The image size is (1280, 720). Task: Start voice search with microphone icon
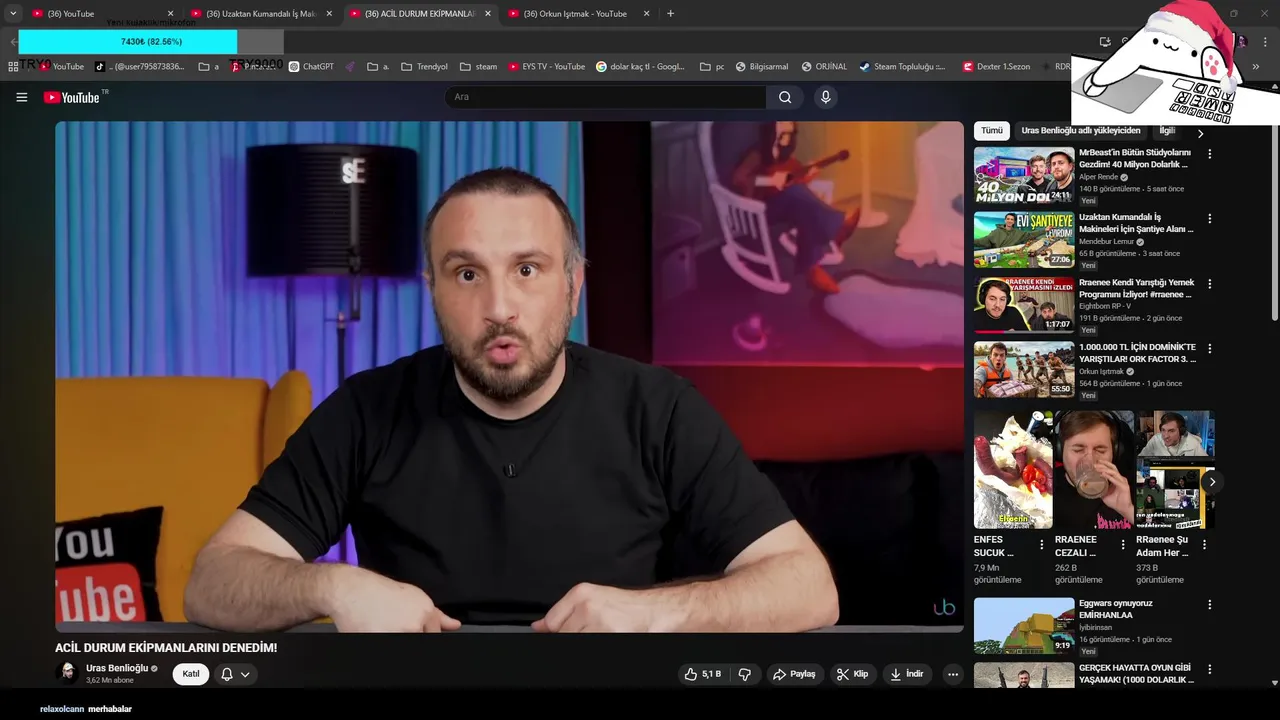point(825,97)
